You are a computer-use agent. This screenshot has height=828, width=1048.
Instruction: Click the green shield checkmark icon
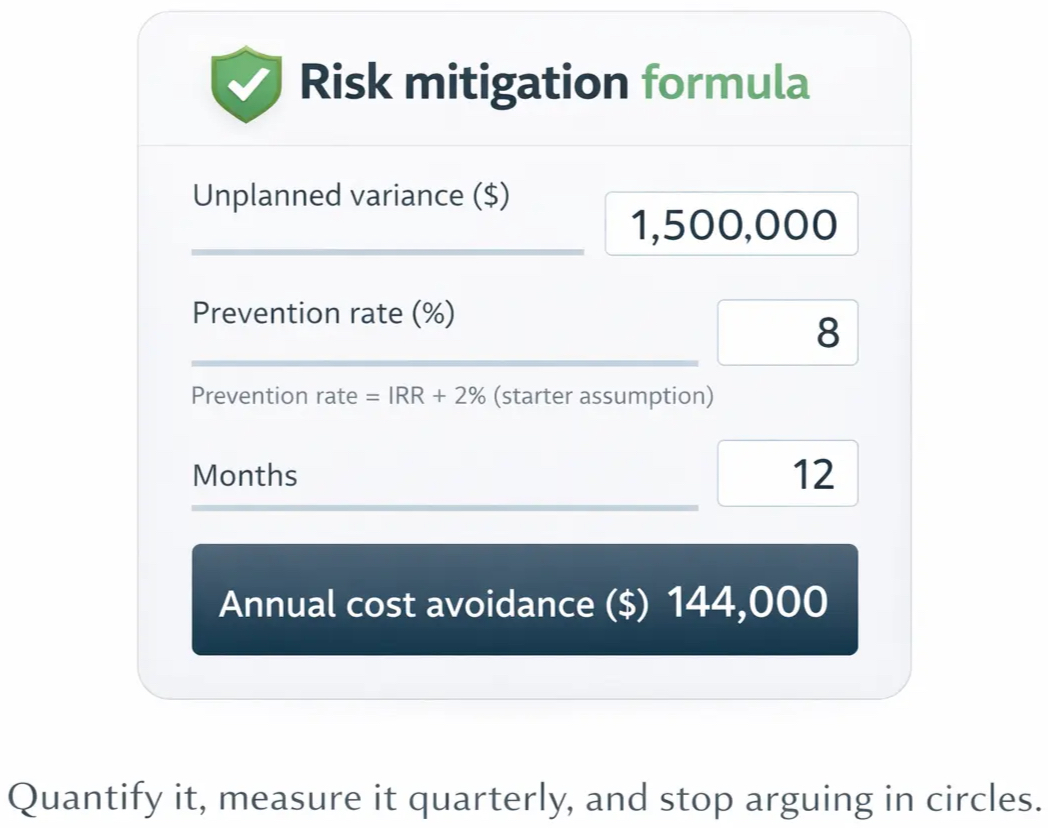point(243,84)
